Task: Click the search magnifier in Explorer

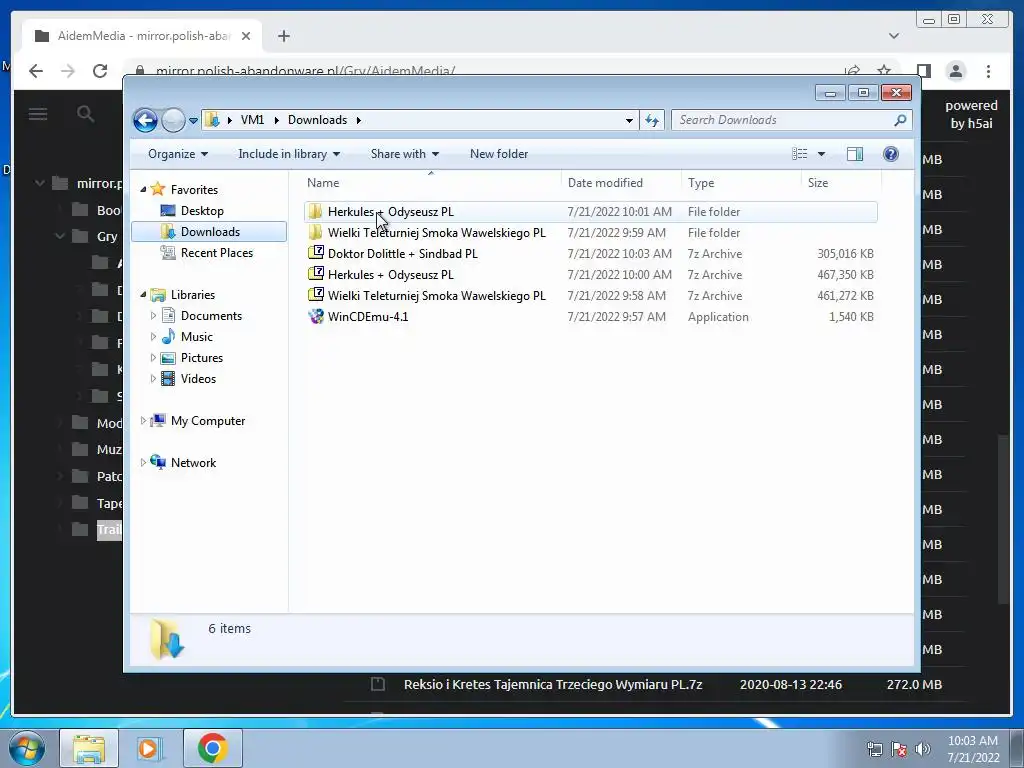Action: click(901, 120)
